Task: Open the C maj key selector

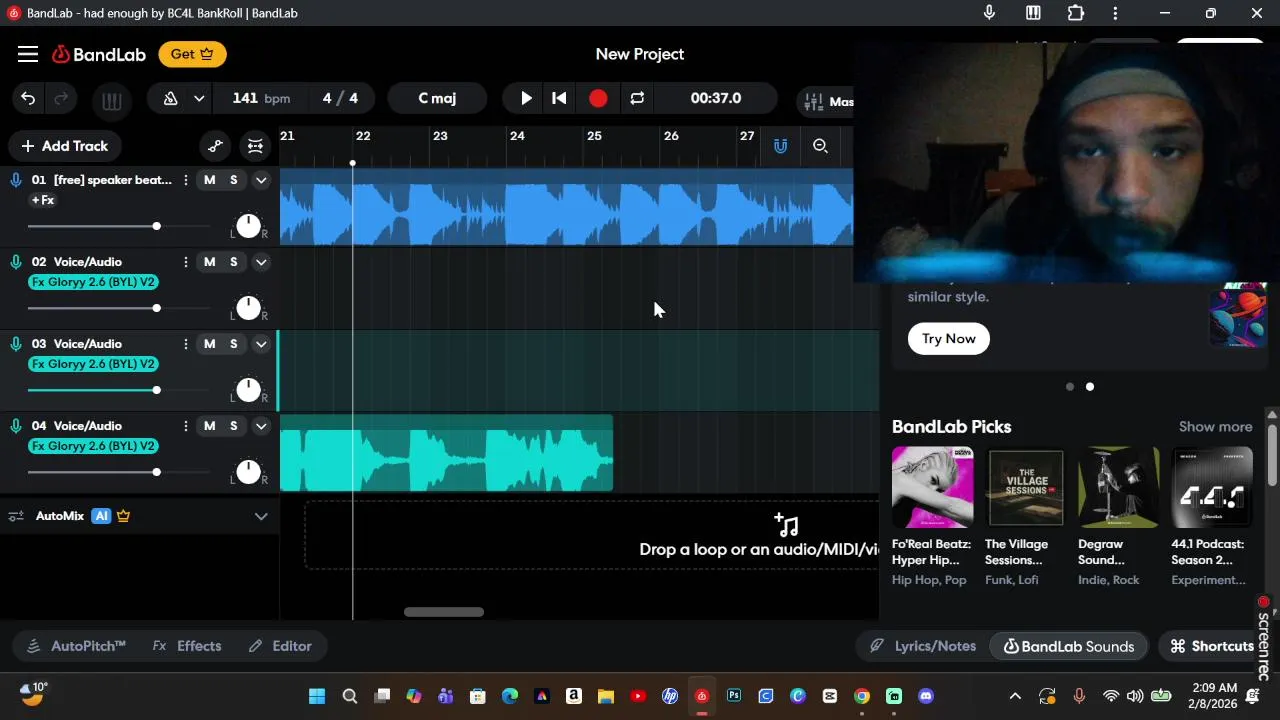Action: [437, 98]
